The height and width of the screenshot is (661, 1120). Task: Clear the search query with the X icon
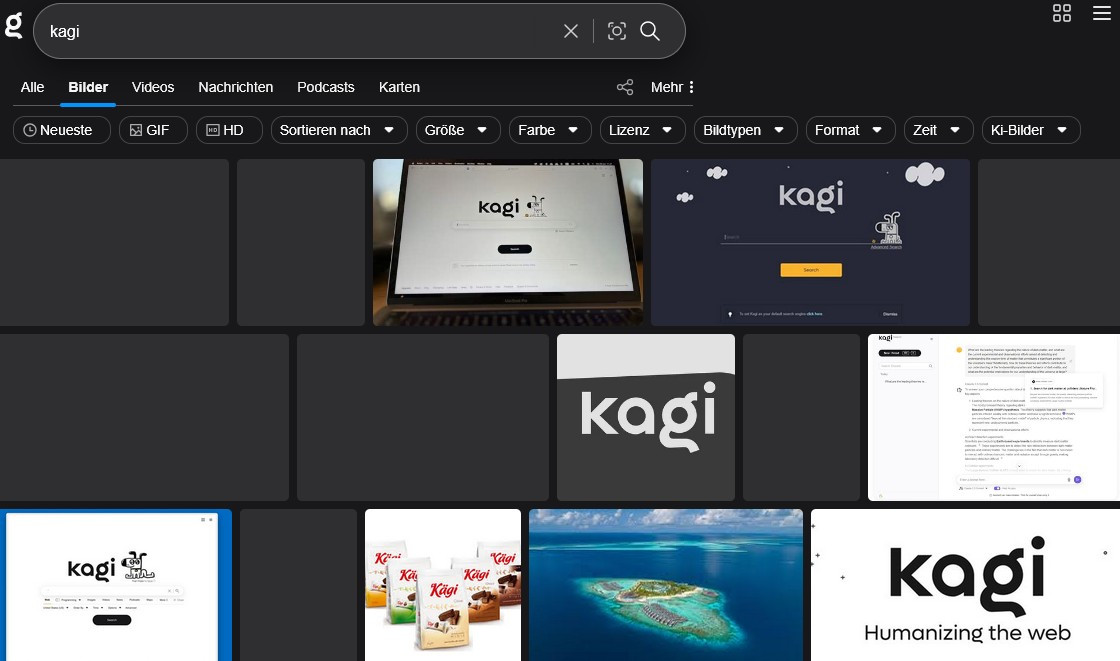tap(571, 31)
